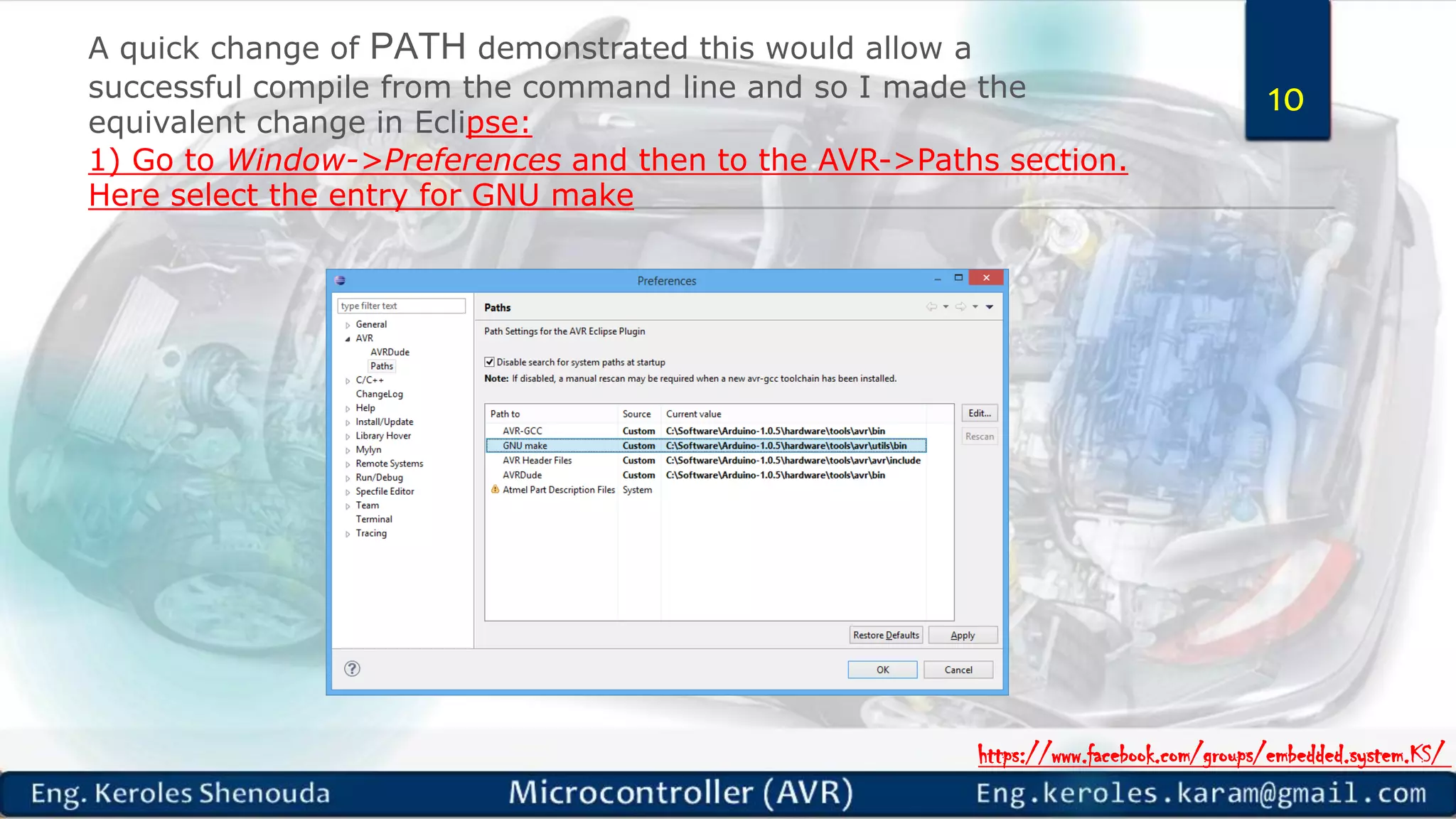This screenshot has height=819, width=1456.
Task: Expand the Library Hover tree node
Action: coord(348,437)
